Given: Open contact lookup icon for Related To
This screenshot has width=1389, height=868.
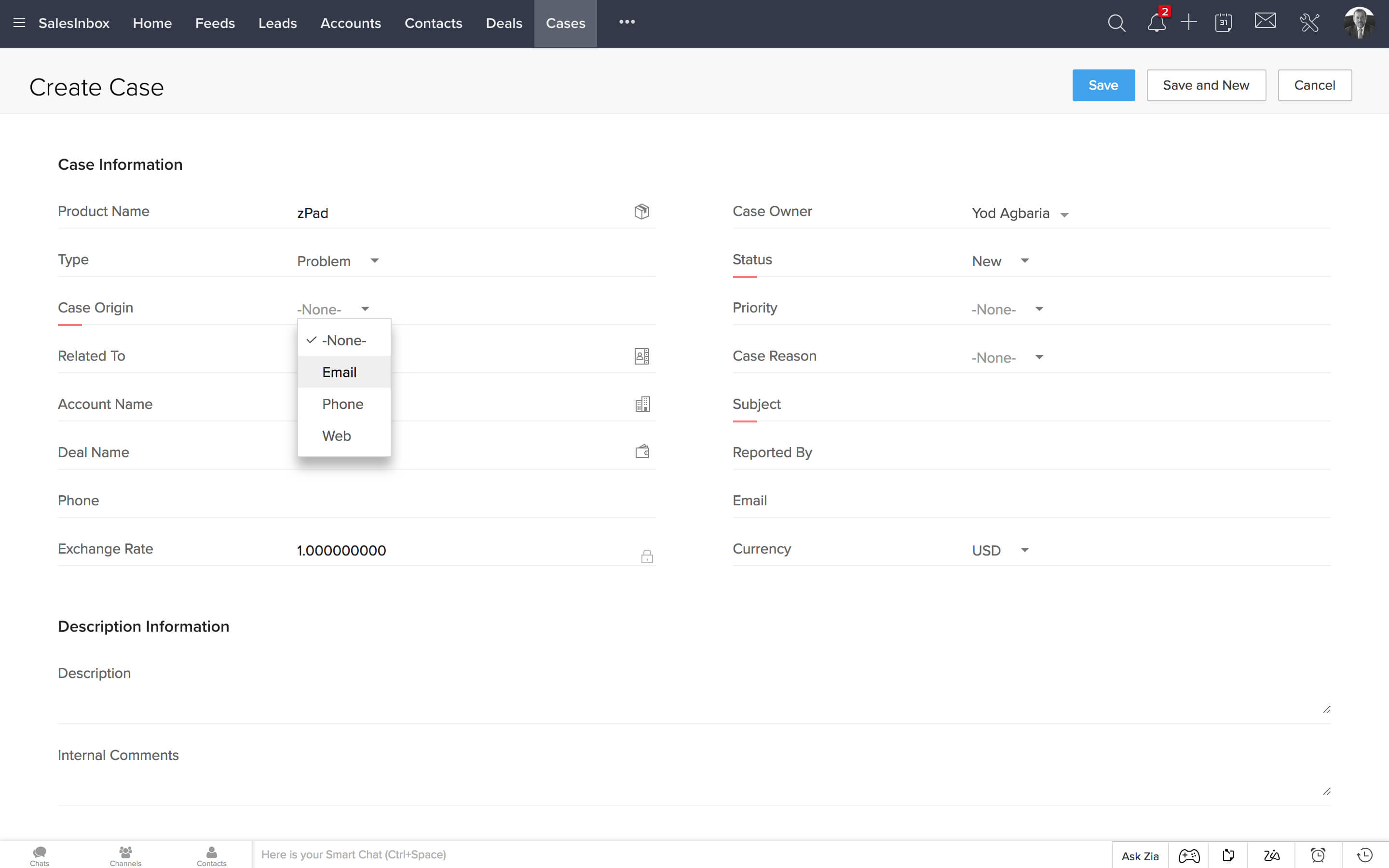Looking at the screenshot, I should [642, 356].
